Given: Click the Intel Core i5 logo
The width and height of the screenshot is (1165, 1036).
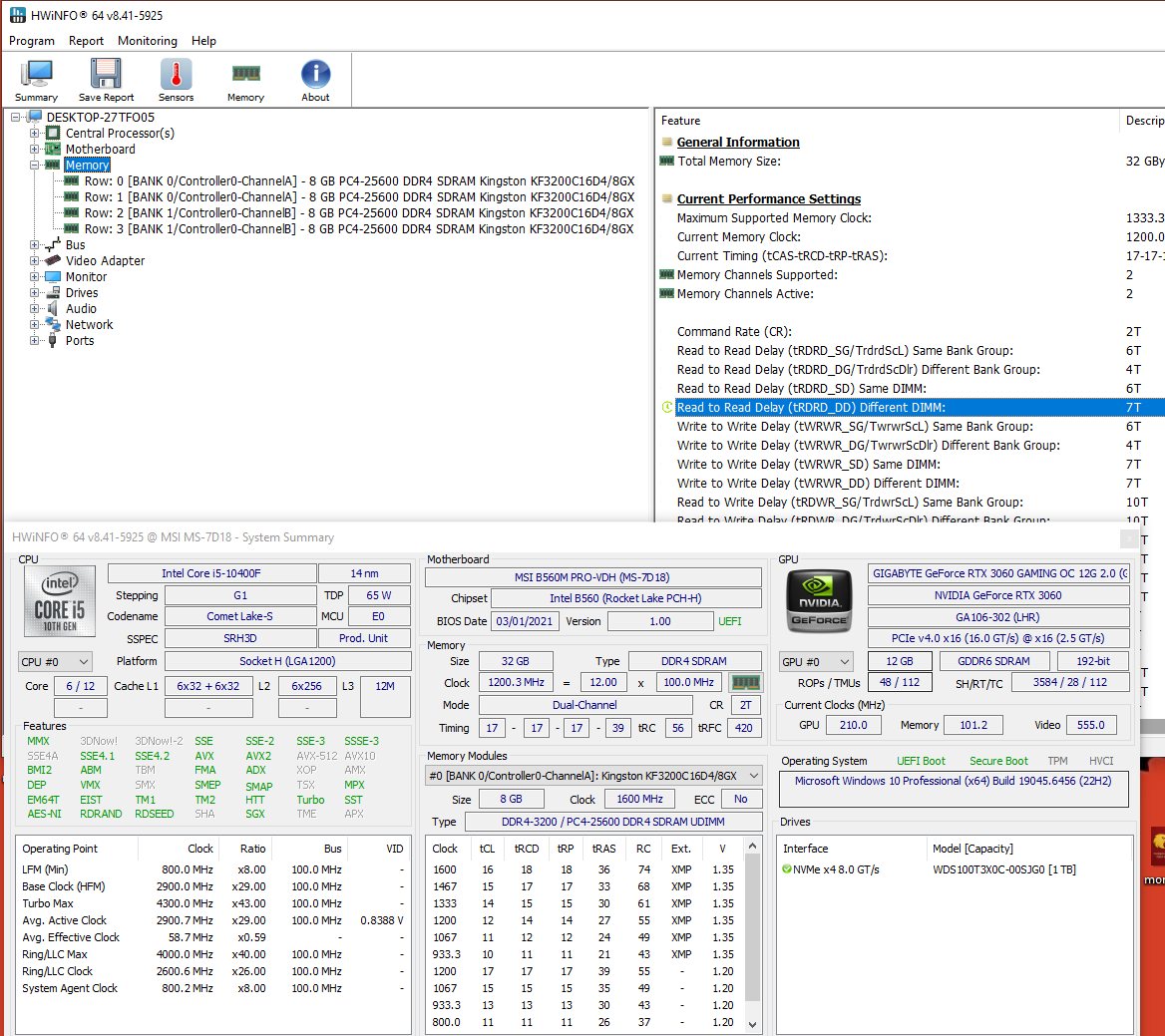Looking at the screenshot, I should (x=60, y=601).
